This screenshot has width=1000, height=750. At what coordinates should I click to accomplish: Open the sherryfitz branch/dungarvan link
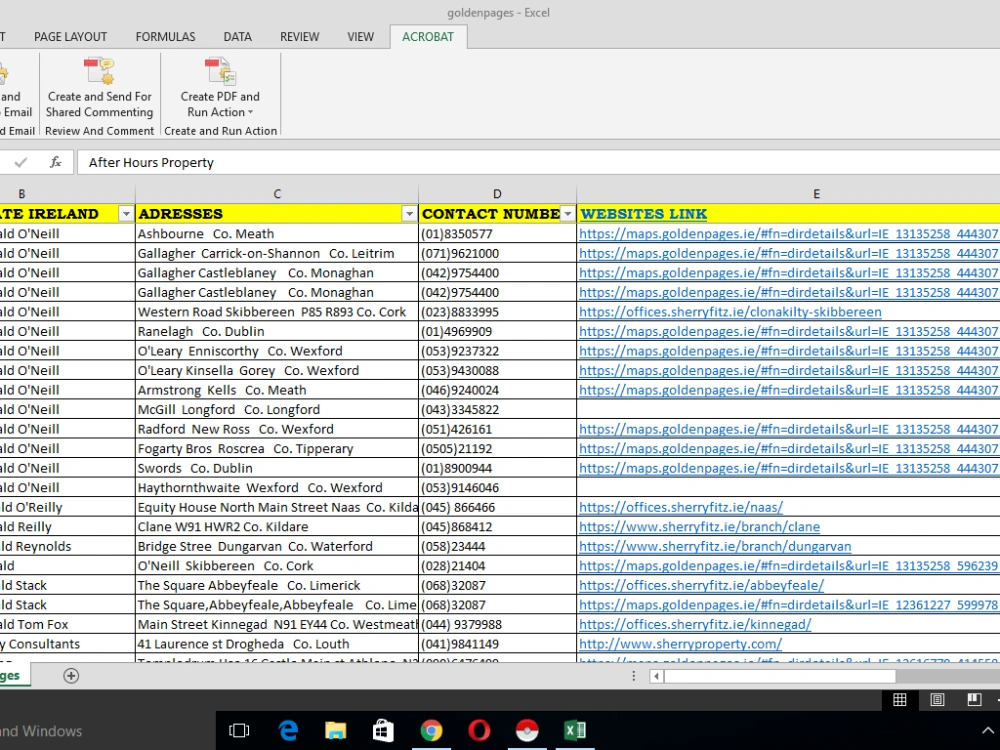click(715, 547)
